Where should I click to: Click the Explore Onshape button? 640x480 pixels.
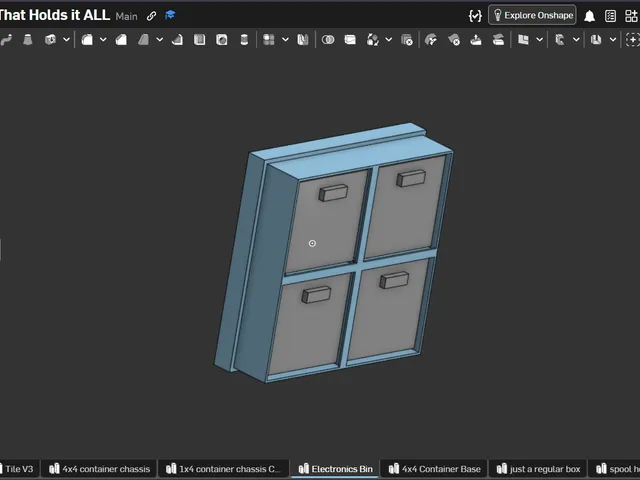click(532, 15)
